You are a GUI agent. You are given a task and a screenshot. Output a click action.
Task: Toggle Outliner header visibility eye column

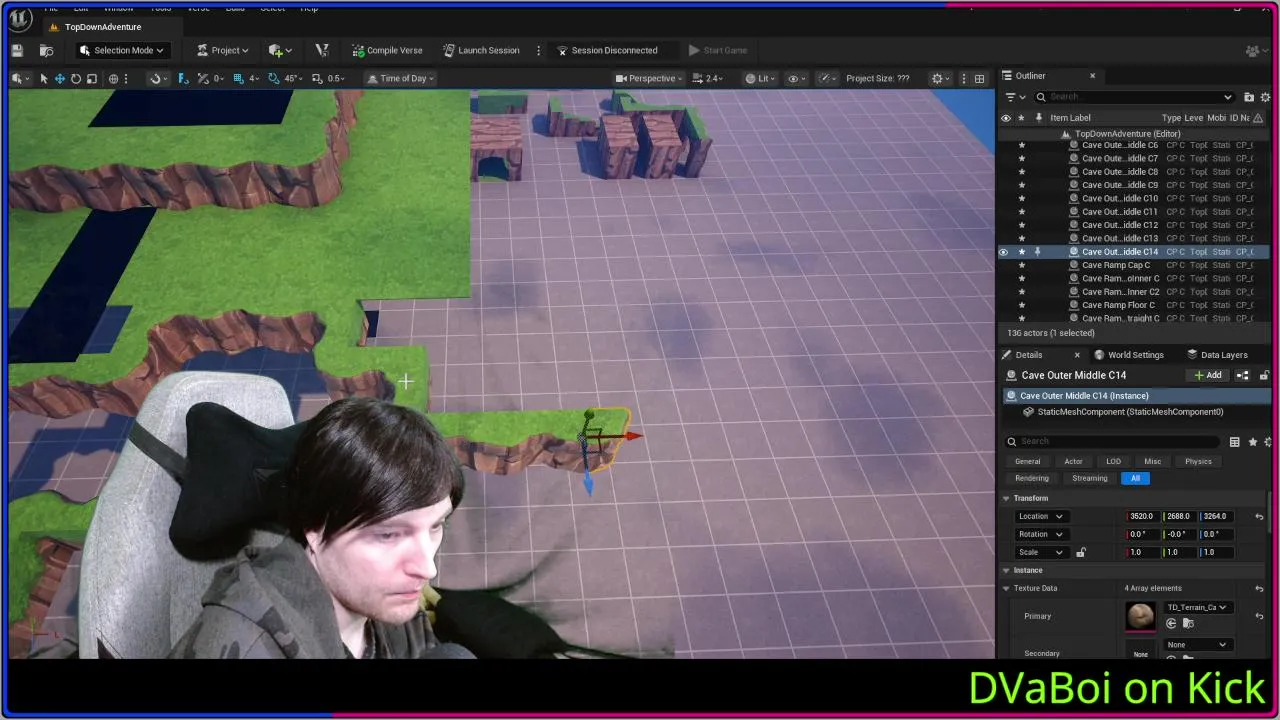(1006, 118)
